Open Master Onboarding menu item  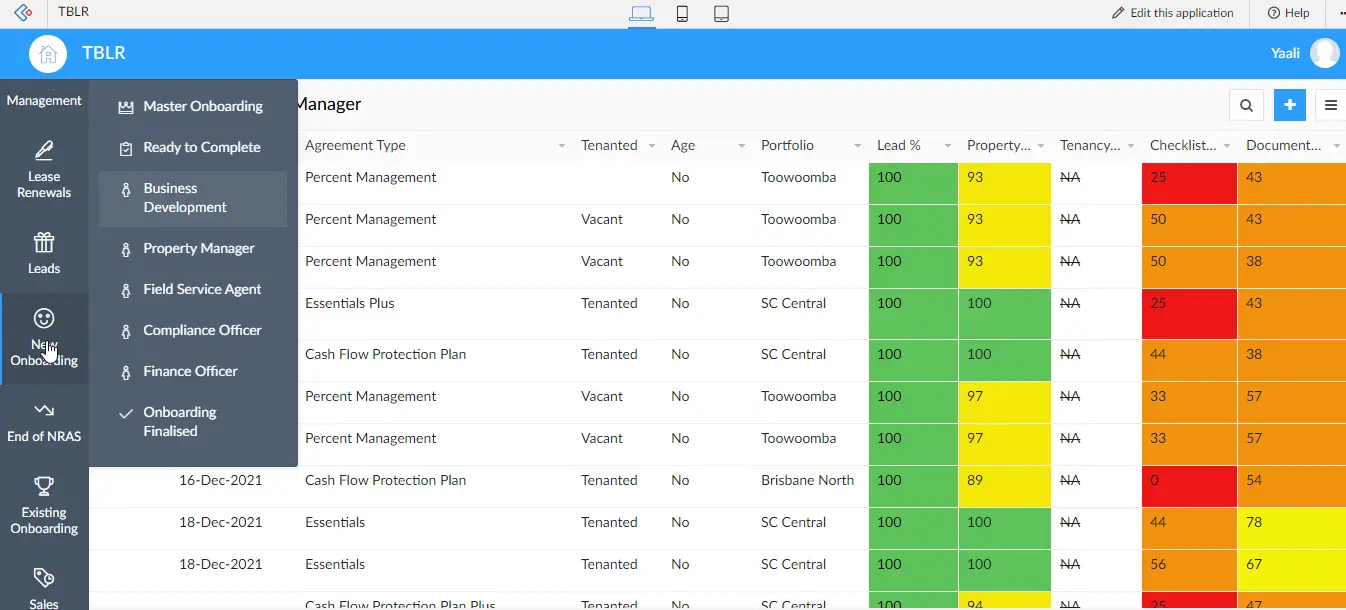point(202,105)
